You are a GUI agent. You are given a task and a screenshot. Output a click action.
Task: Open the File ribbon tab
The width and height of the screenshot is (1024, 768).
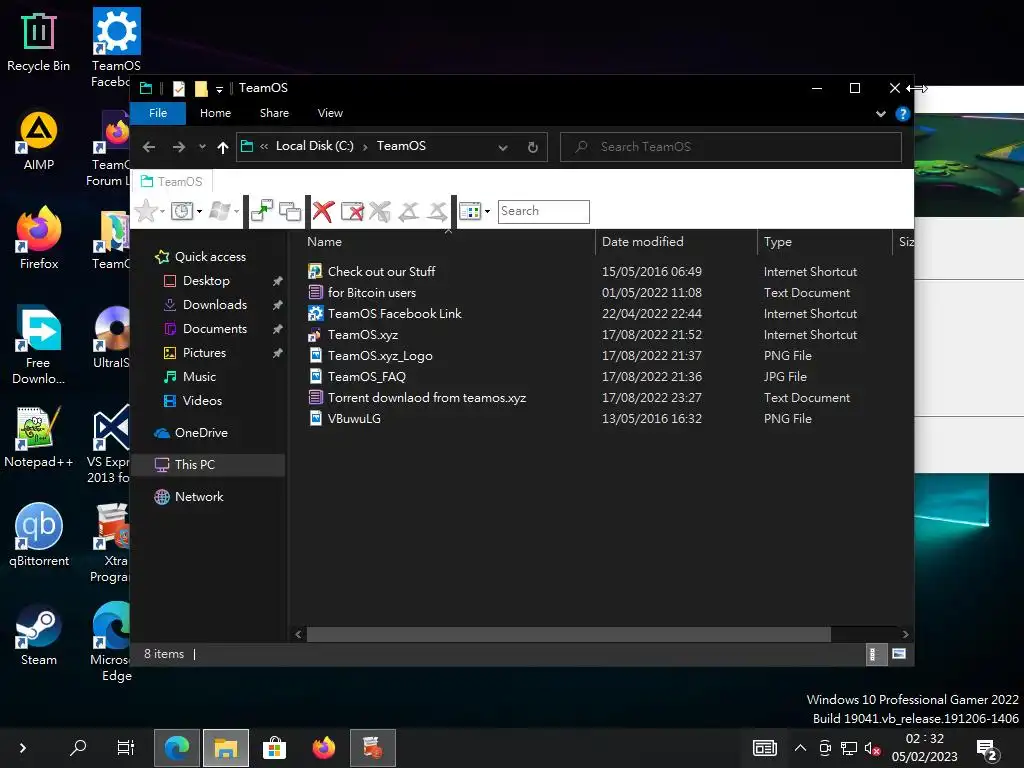click(158, 113)
